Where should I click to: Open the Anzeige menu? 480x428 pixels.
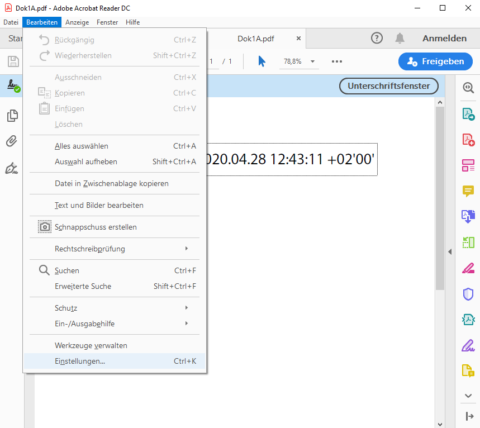coord(77,22)
